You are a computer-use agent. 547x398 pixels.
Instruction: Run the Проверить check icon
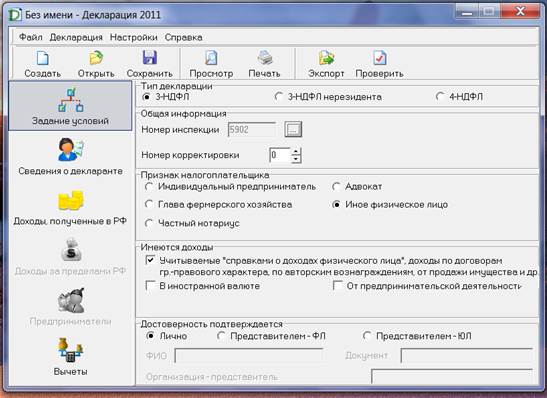(380, 58)
